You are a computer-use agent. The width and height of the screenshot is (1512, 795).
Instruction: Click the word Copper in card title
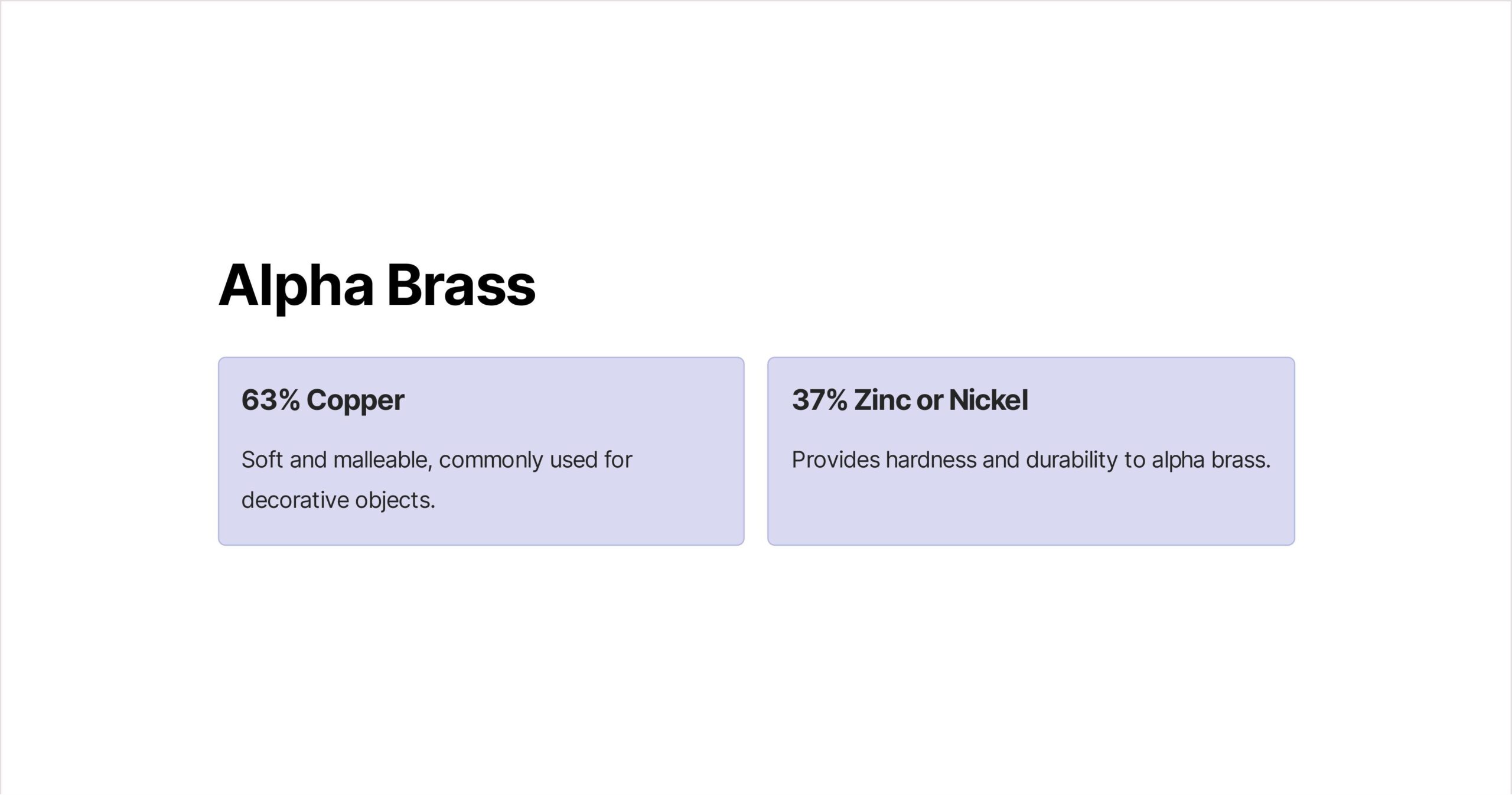(x=356, y=402)
